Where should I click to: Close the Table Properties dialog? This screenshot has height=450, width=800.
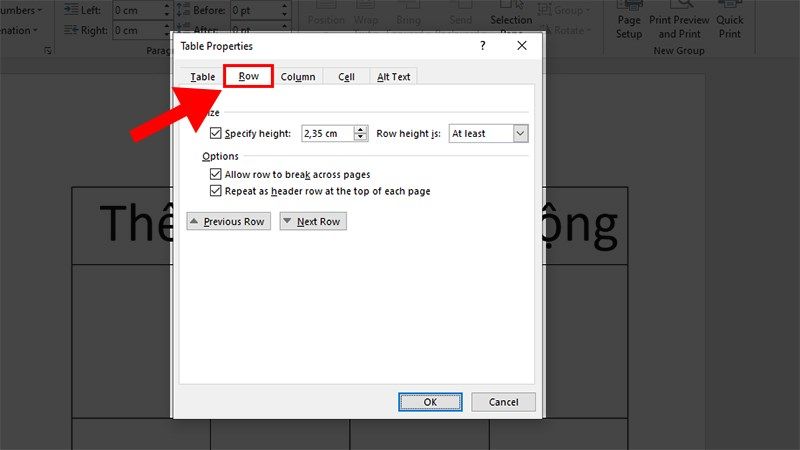521,46
